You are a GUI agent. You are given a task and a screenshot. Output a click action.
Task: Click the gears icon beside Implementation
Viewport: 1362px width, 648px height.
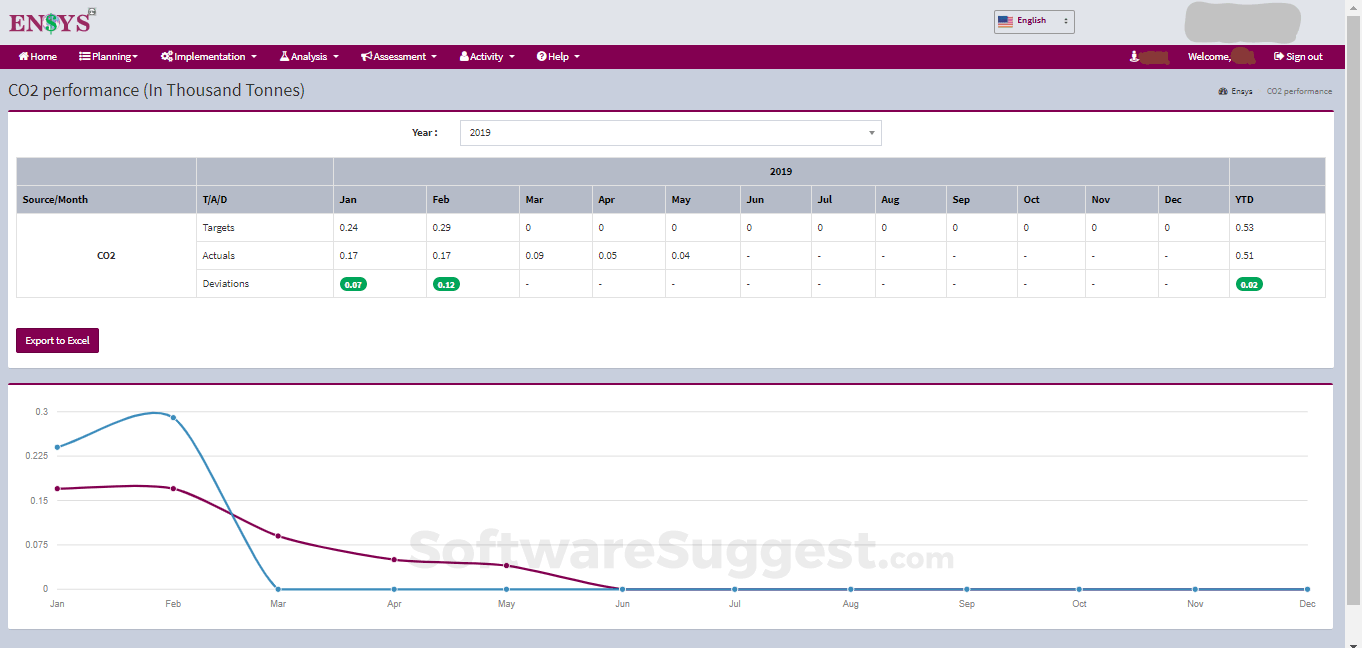pos(167,57)
